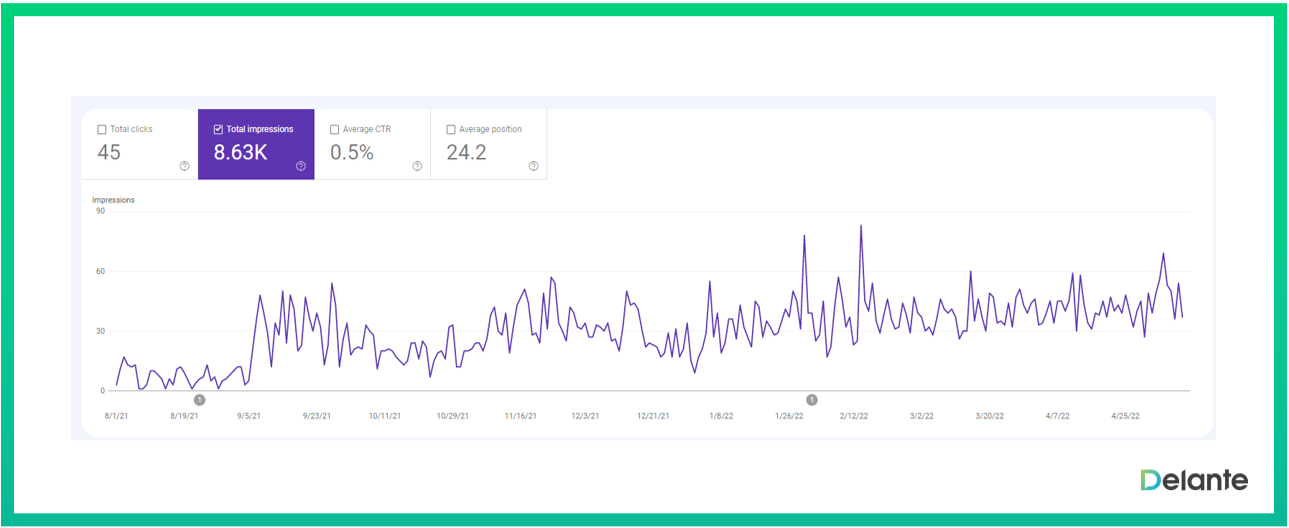Image resolution: width=1289 pixels, height=528 pixels.
Task: Open the Average CTR help icon
Action: [417, 166]
